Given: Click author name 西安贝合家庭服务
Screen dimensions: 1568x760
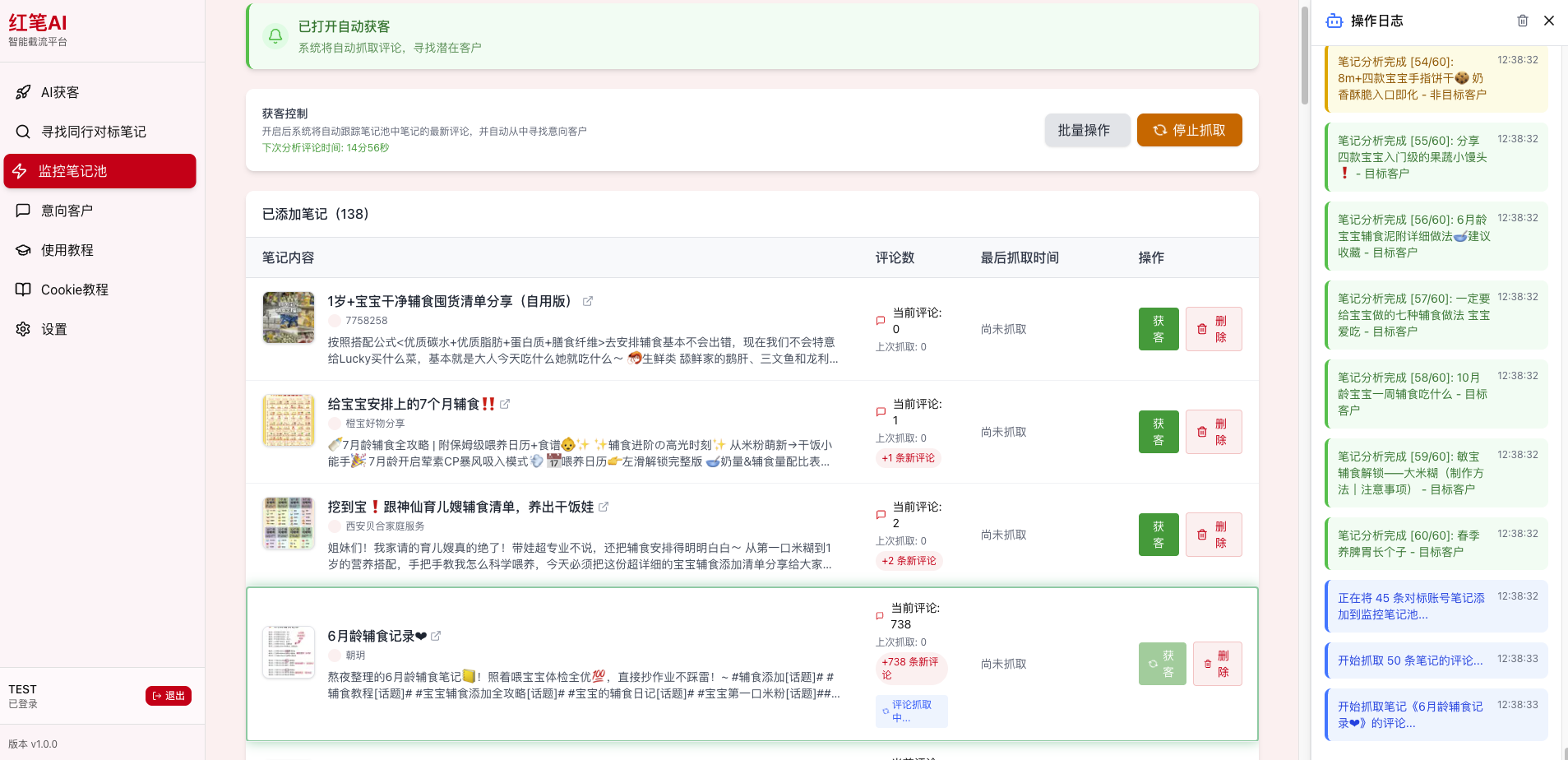Looking at the screenshot, I should [x=385, y=526].
